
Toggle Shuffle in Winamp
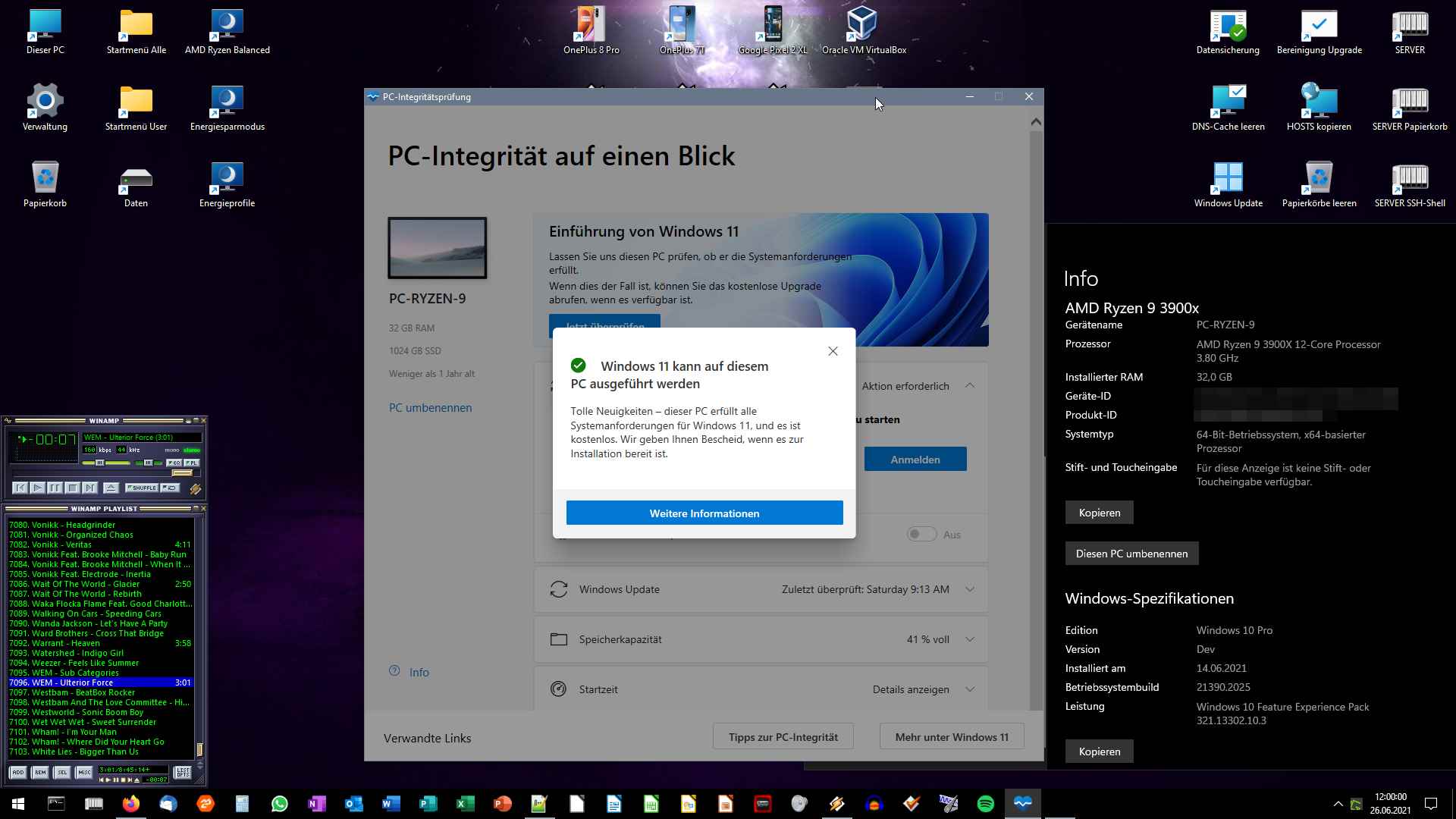coord(142,488)
